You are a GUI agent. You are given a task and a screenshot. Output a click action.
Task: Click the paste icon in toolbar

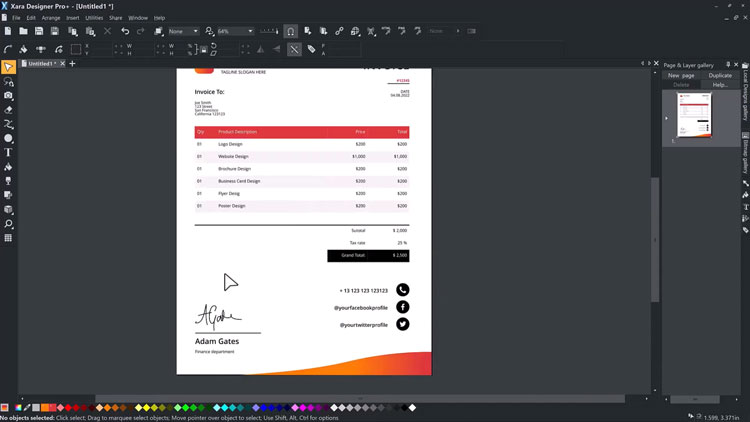(x=90, y=31)
